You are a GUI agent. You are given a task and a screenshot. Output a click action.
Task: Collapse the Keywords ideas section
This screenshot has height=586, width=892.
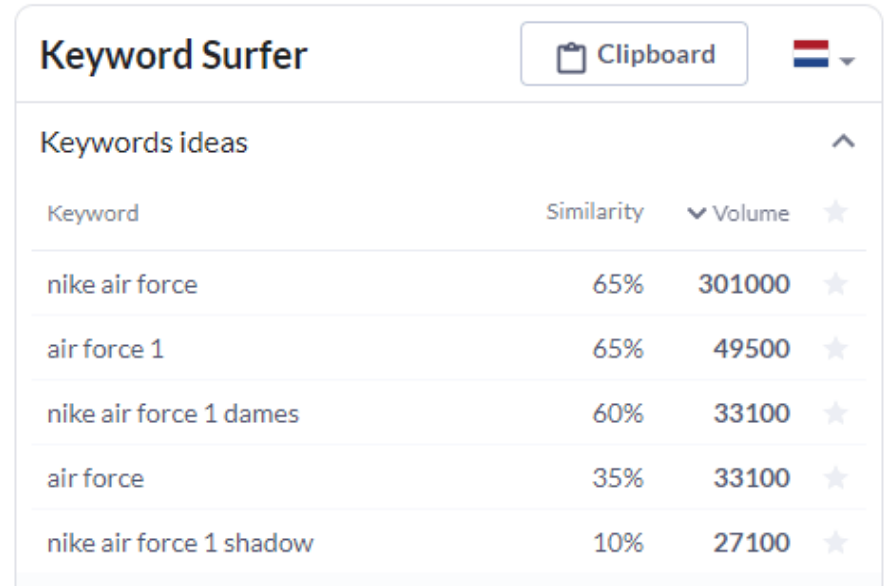pyautogui.click(x=843, y=141)
